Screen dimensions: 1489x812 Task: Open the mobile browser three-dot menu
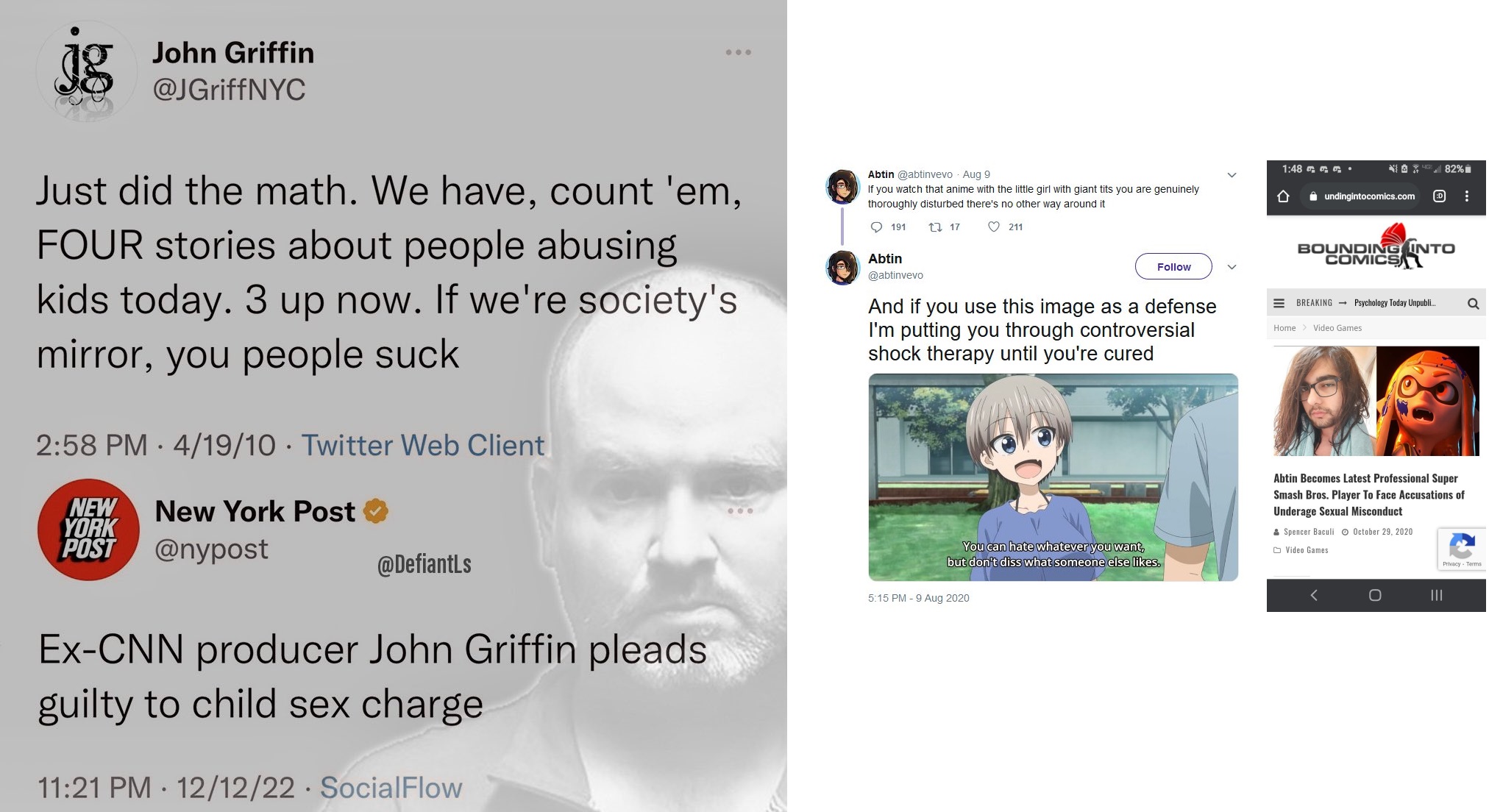tap(1467, 196)
